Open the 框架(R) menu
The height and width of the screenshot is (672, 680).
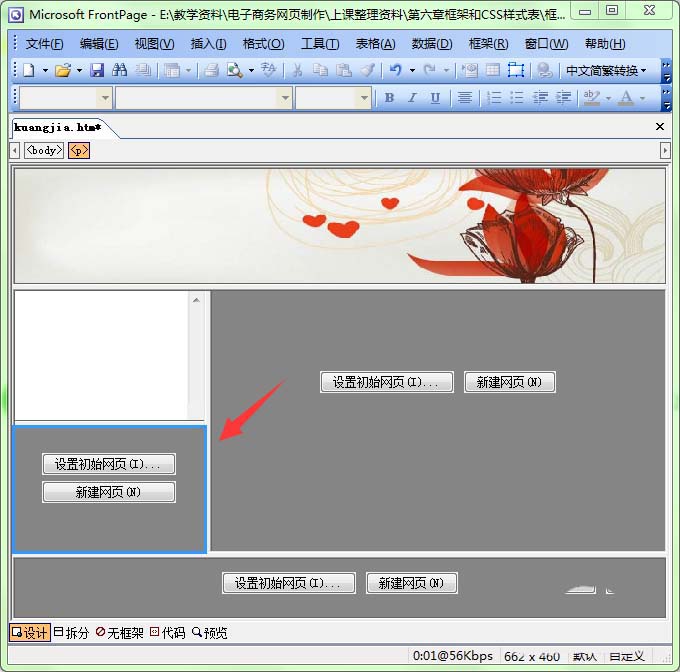[488, 44]
